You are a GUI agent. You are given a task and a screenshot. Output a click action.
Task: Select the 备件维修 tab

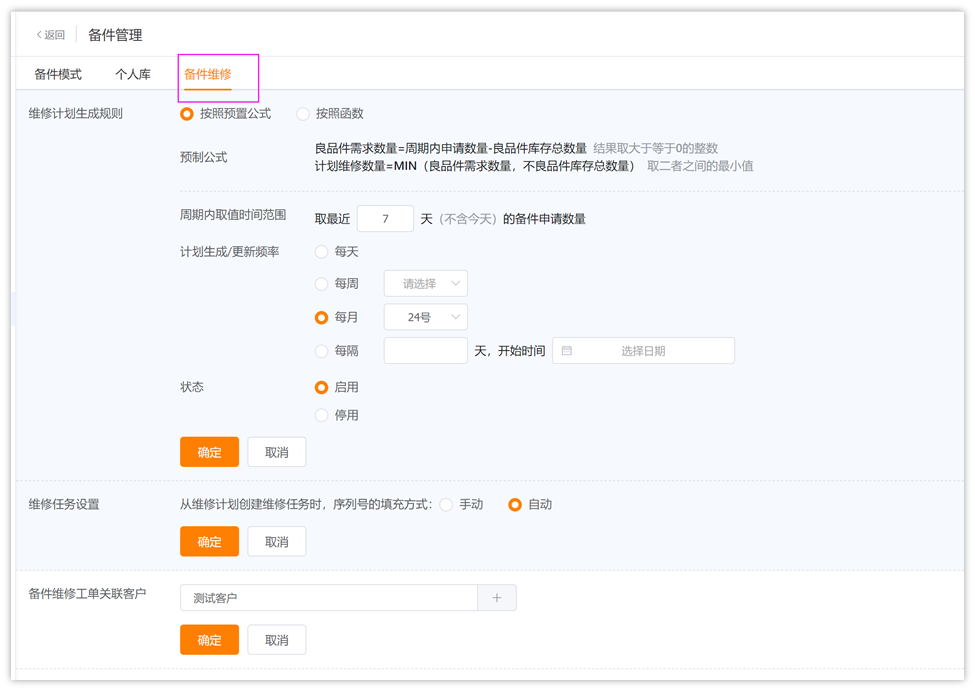point(208,75)
